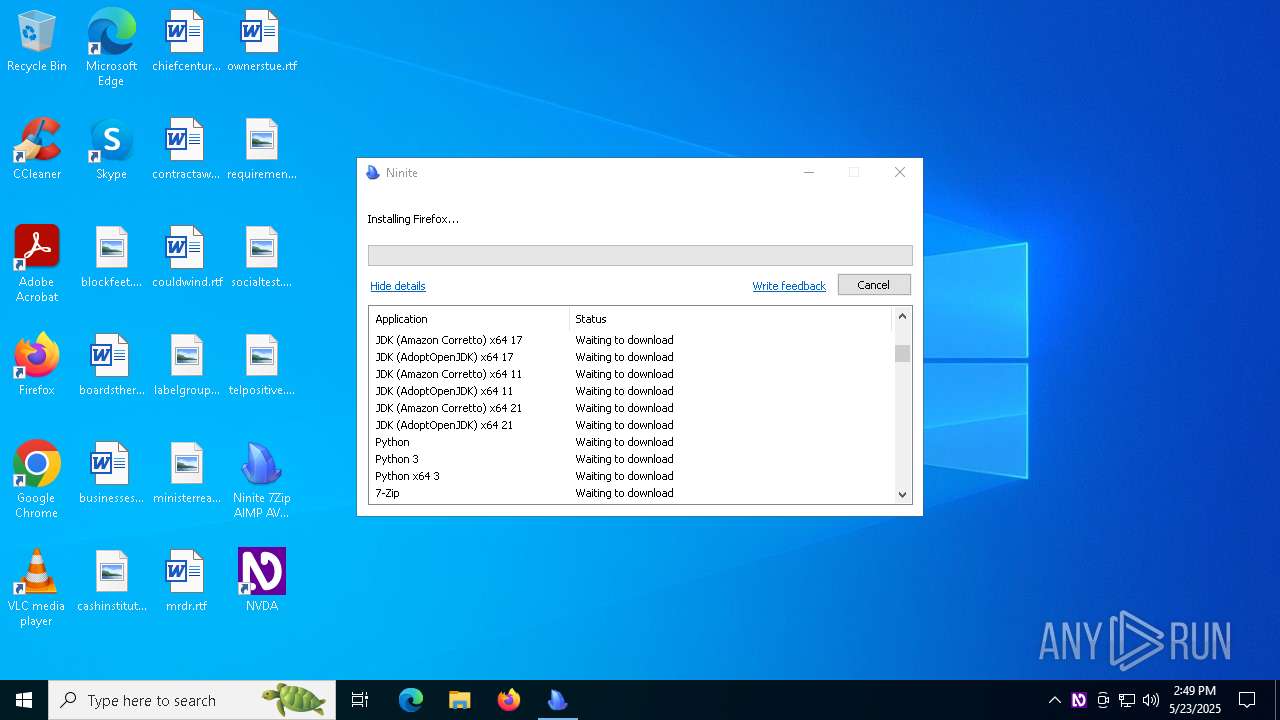
Task: Open the Google Chrome desktop shortcut
Action: 37,480
